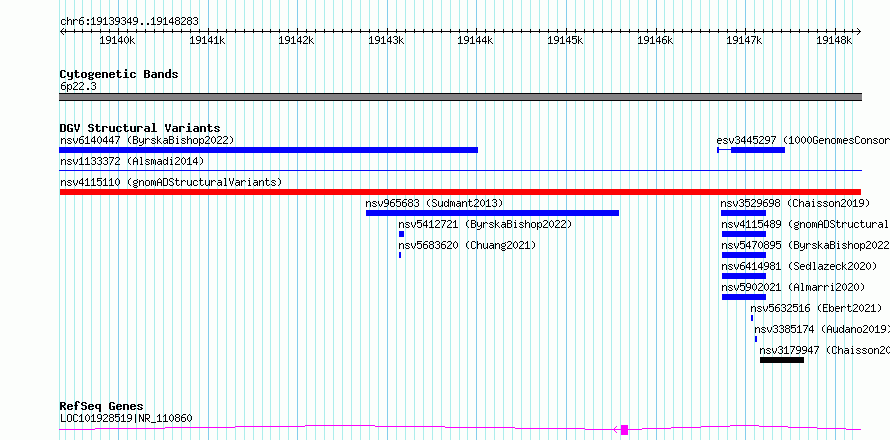Click the black nsv3179947 variant bar

tap(782, 360)
